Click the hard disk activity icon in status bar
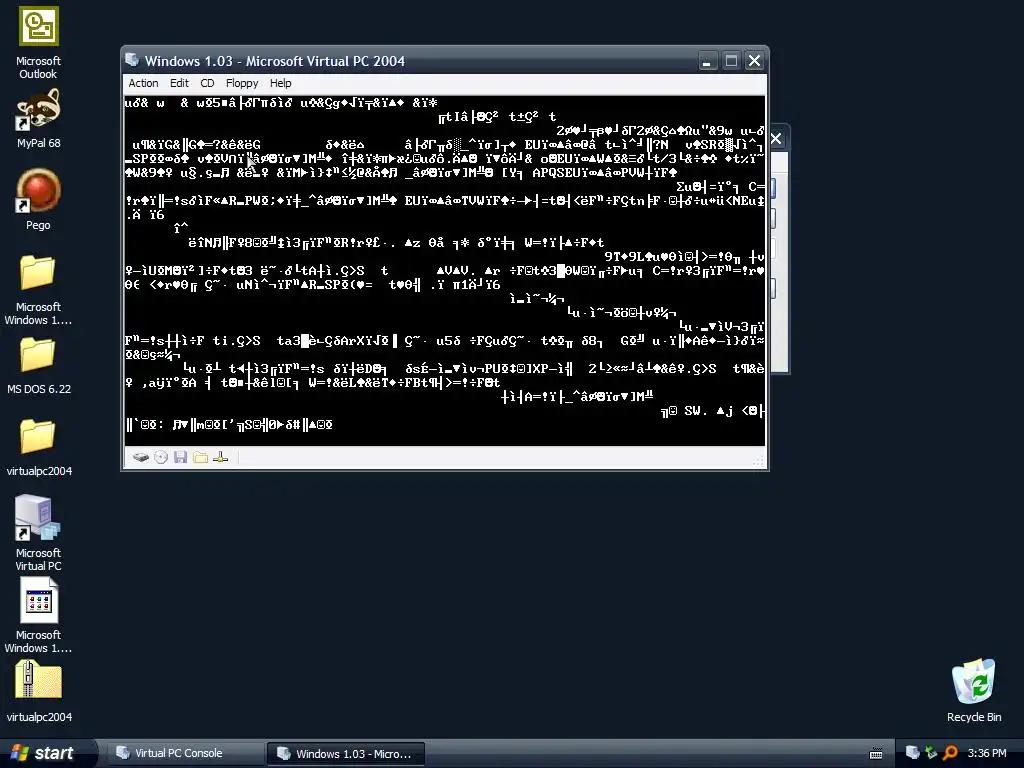This screenshot has height=768, width=1024. (x=141, y=457)
